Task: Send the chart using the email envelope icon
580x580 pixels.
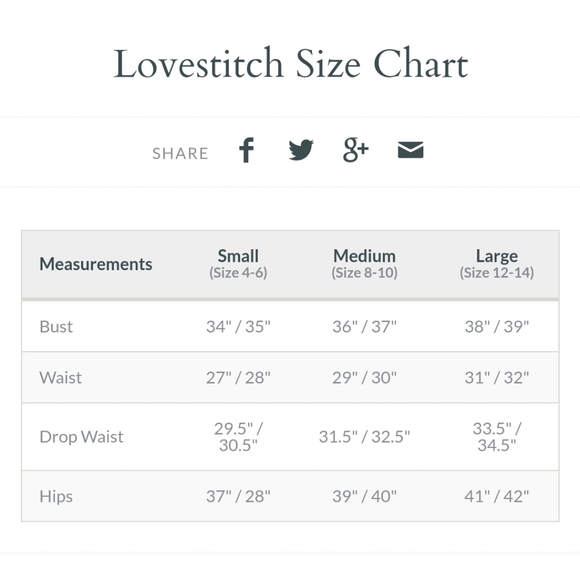Action: coord(410,150)
